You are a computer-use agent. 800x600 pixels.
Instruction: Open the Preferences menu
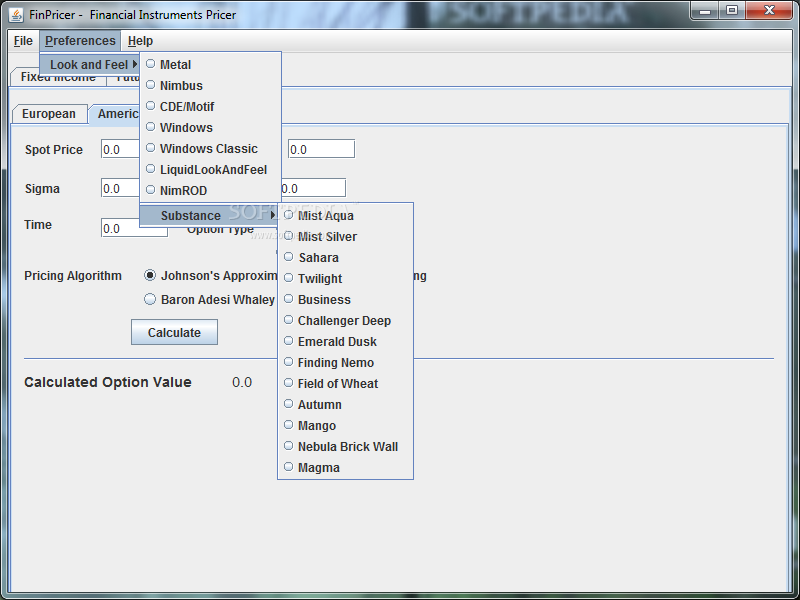point(80,41)
